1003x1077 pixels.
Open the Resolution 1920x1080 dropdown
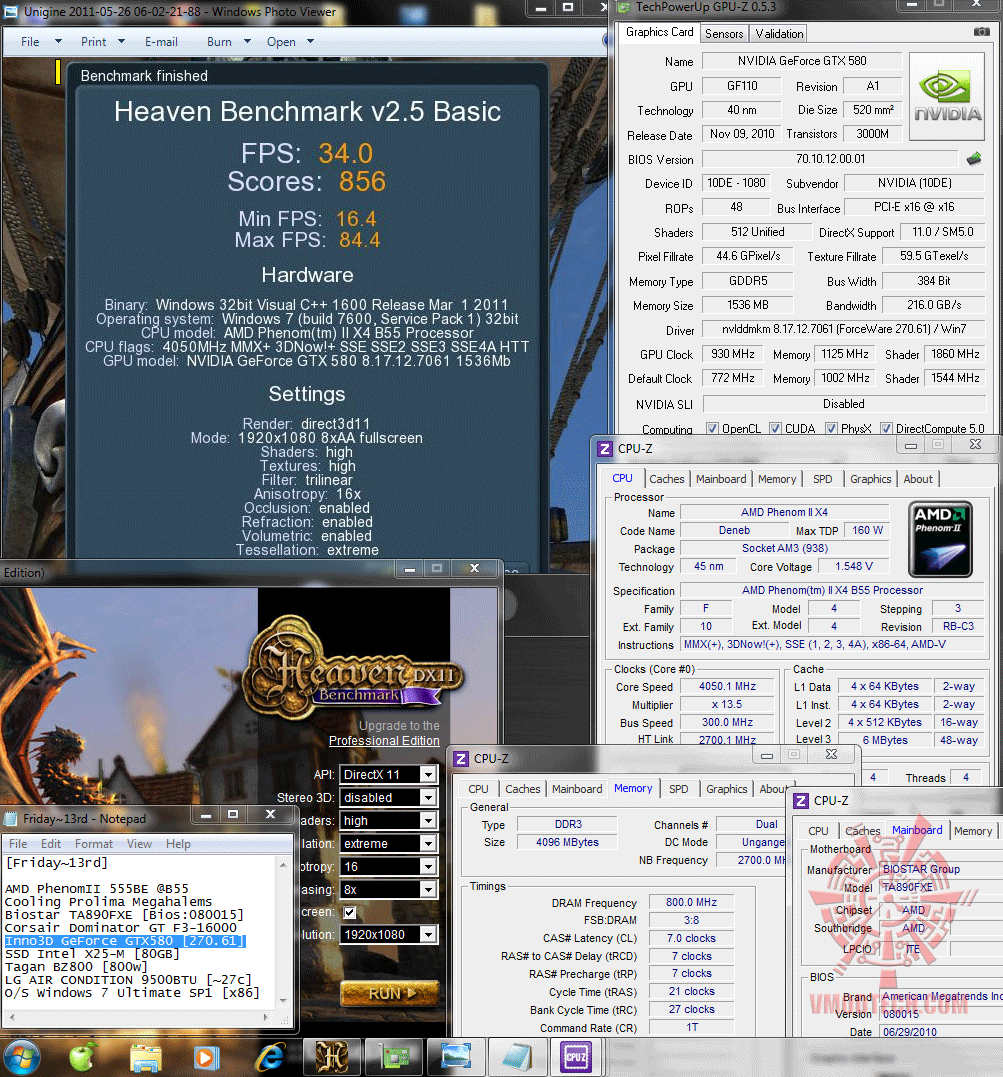pos(388,935)
